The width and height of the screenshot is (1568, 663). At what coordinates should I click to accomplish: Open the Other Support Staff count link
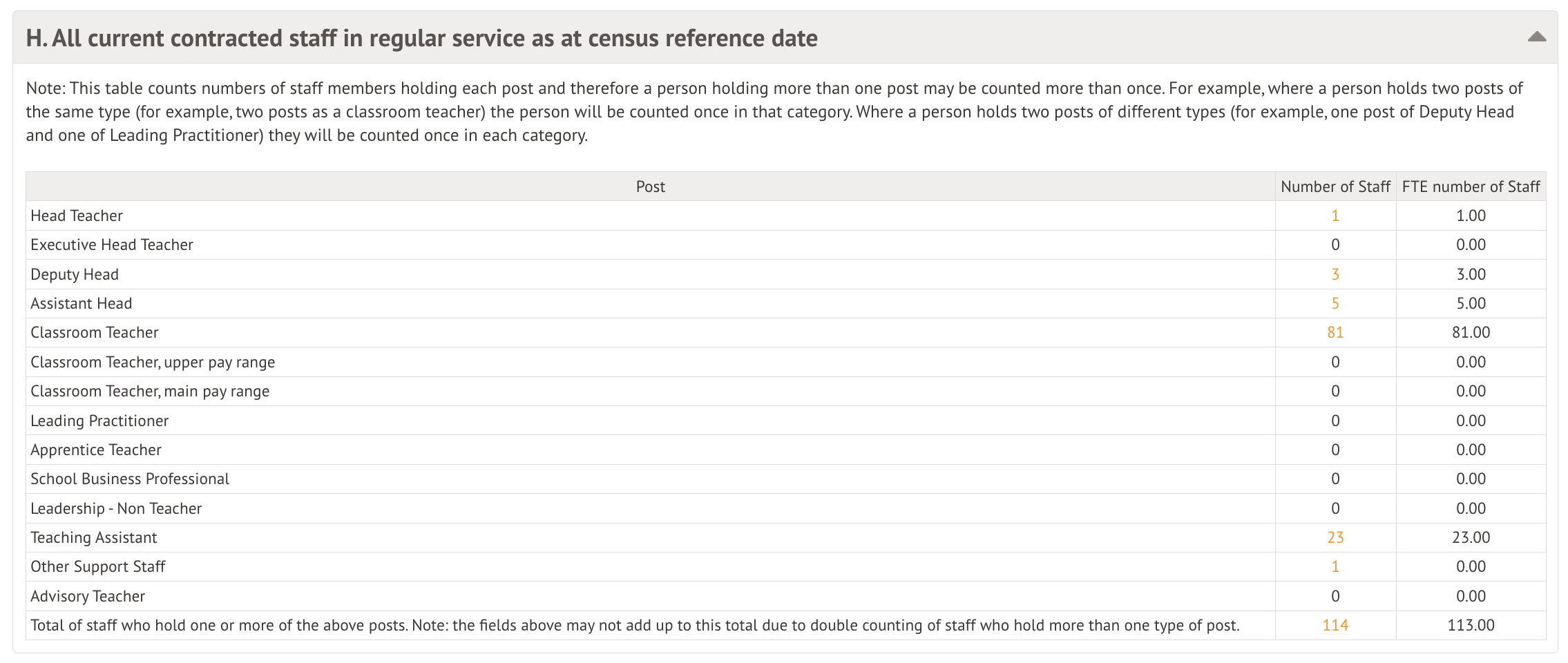click(x=1335, y=566)
